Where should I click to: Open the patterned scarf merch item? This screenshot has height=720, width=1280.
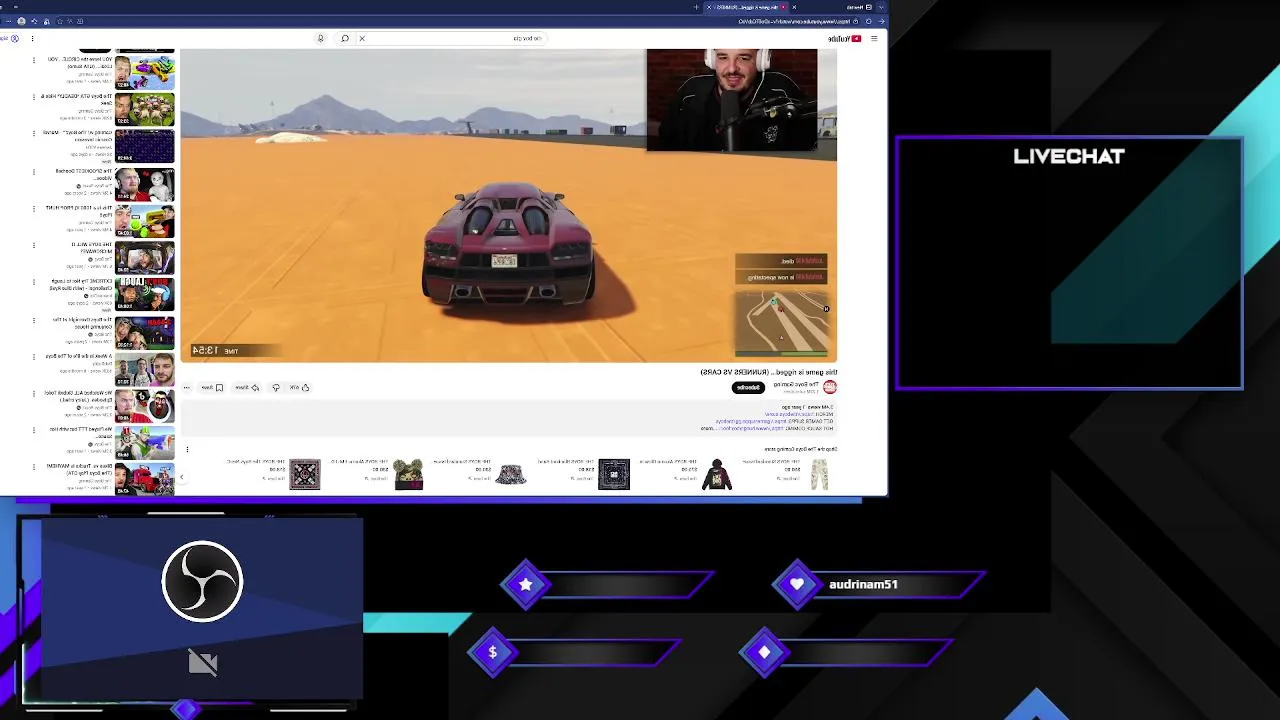tap(305, 474)
